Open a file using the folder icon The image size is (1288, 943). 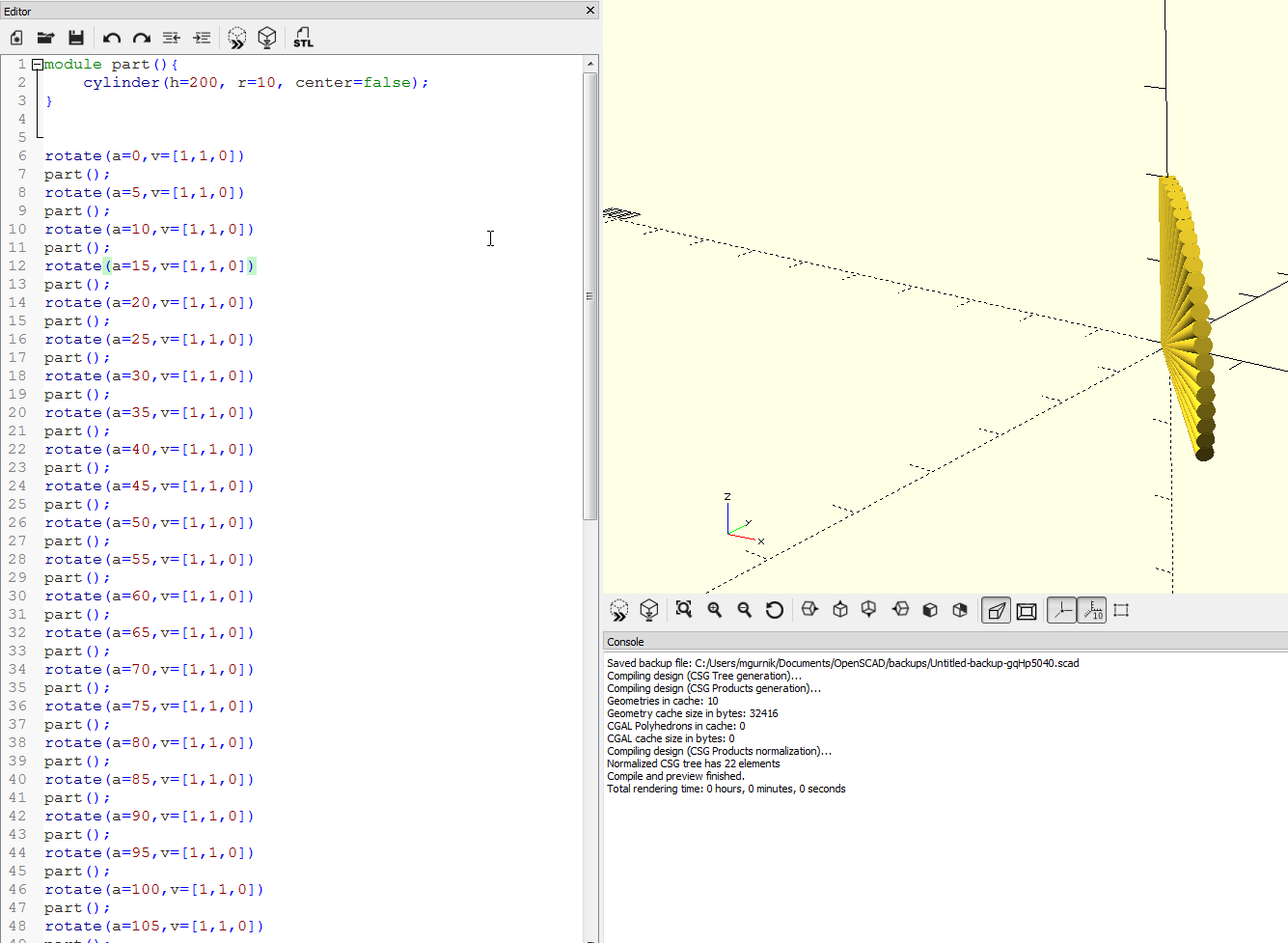tap(45, 38)
